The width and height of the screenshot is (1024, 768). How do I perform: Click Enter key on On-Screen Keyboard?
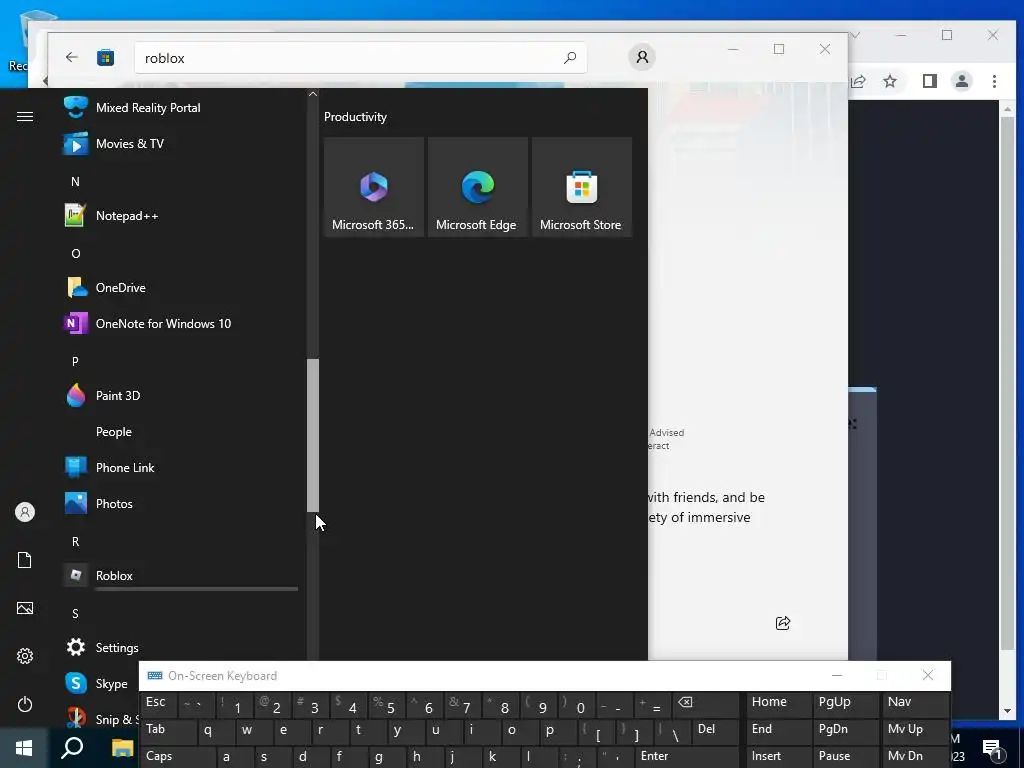pyautogui.click(x=686, y=758)
